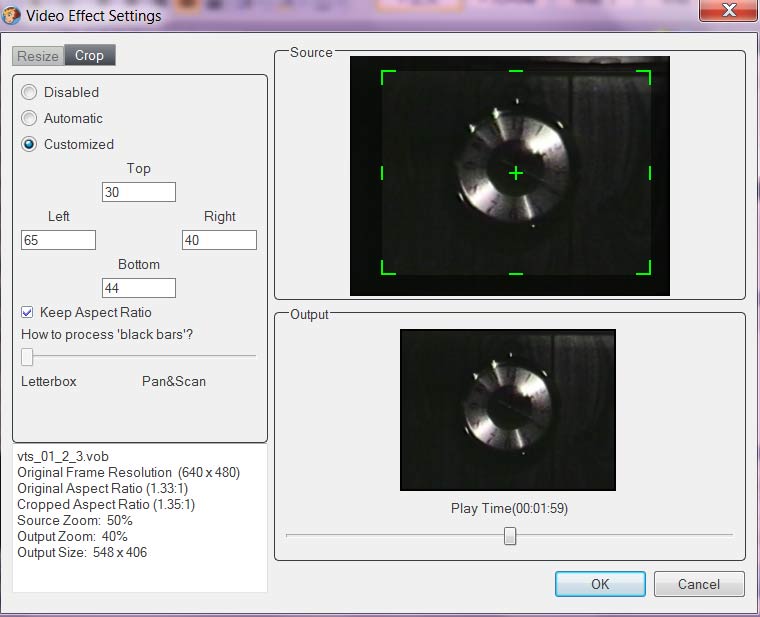Click the Output Size: 548 x 406 line
The height and width of the screenshot is (617, 760).
click(82, 552)
